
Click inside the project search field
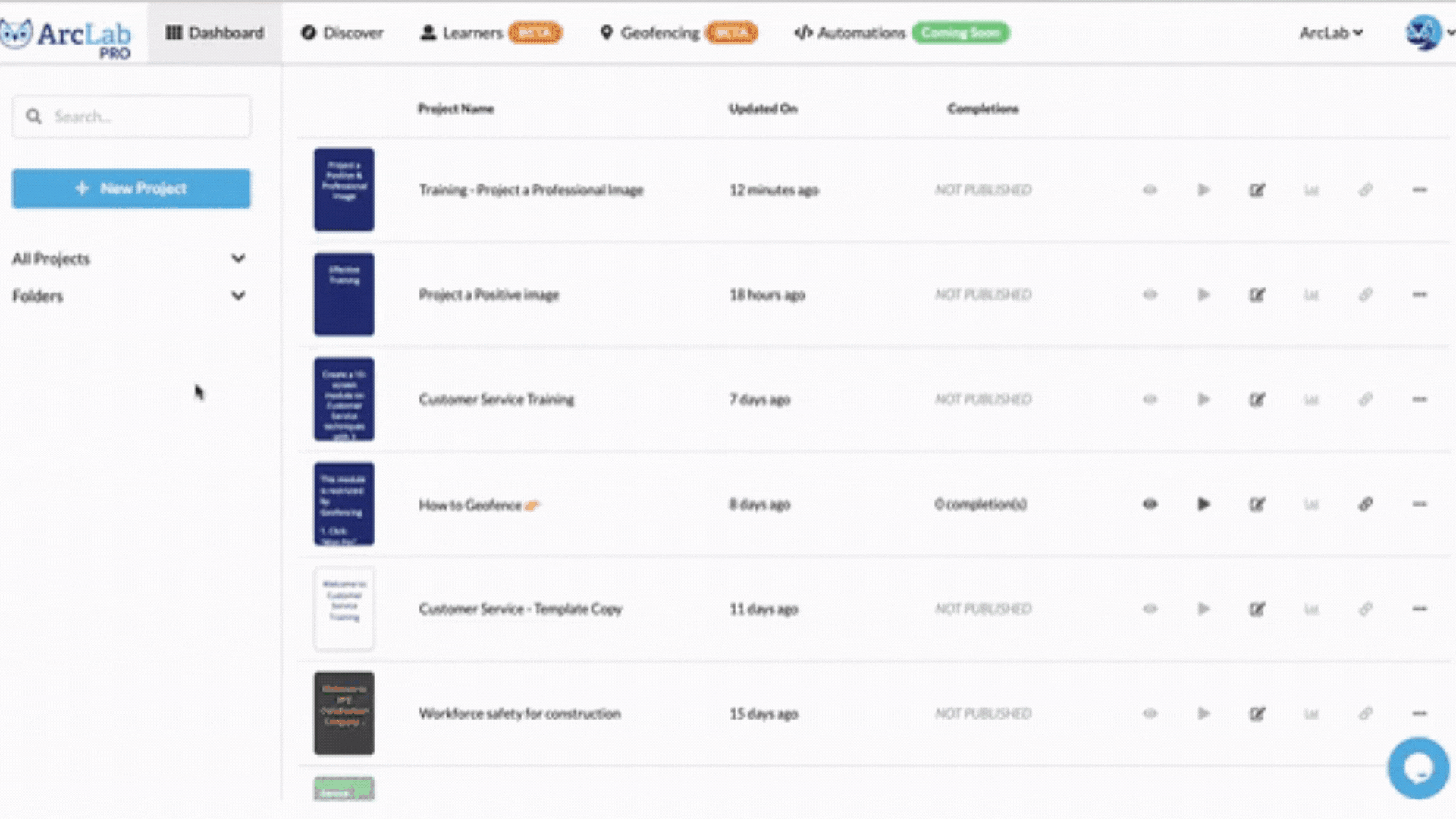click(x=130, y=116)
